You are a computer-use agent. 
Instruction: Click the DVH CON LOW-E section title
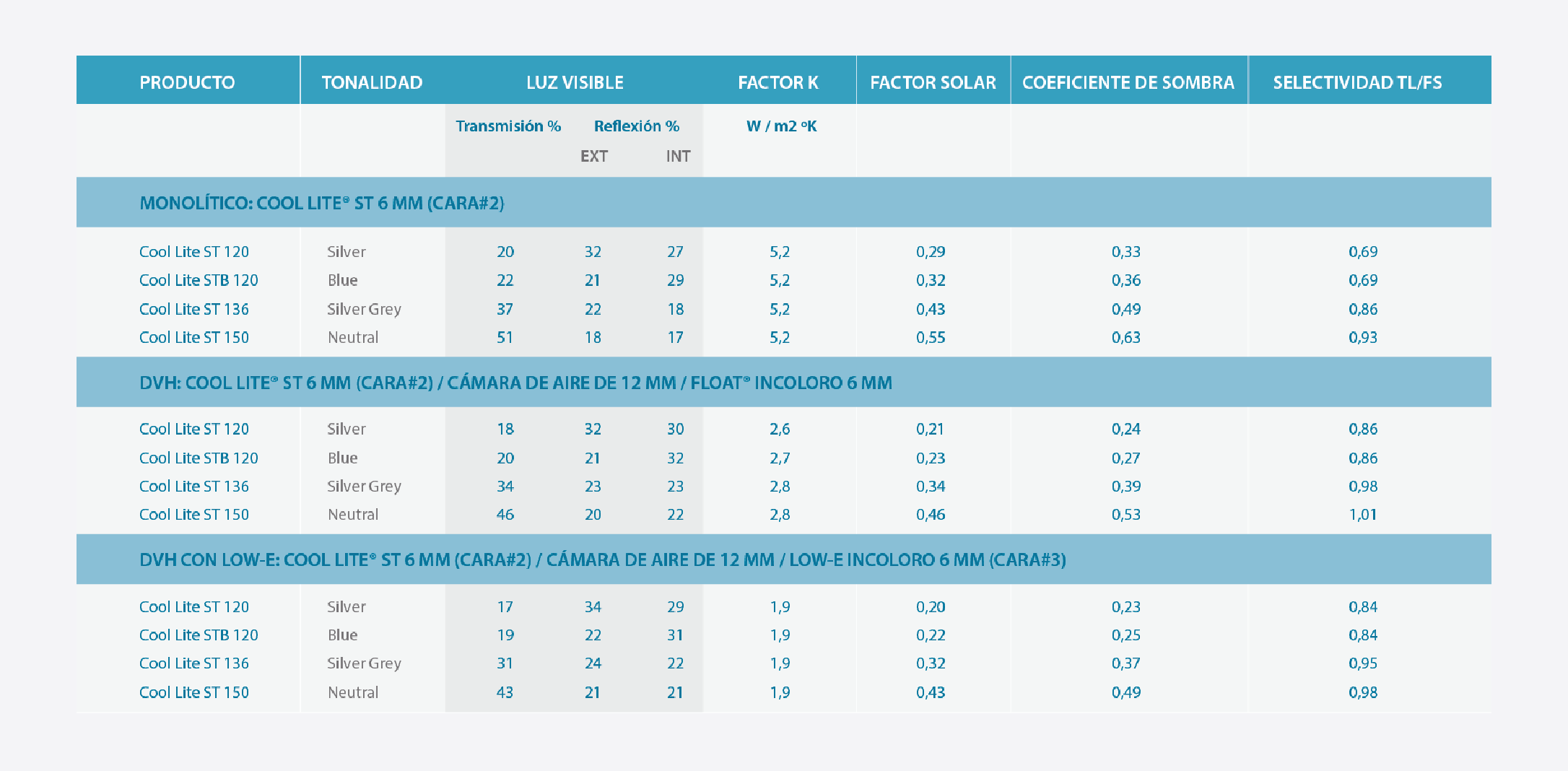[602, 559]
